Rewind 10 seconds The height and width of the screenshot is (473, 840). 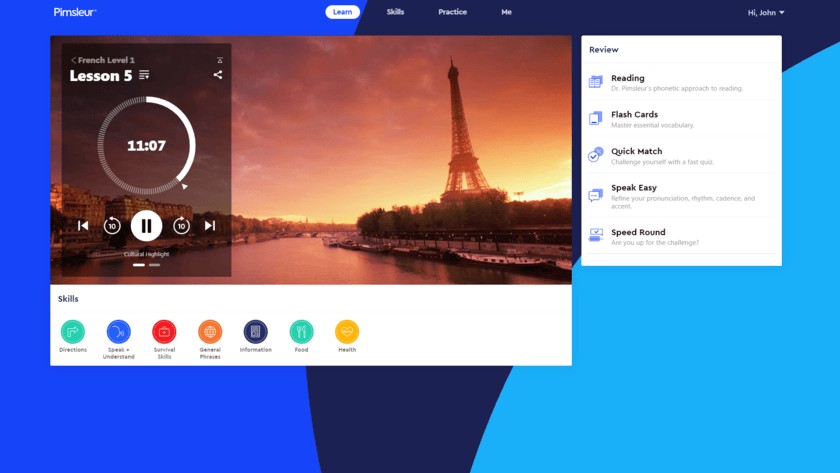pyautogui.click(x=112, y=226)
